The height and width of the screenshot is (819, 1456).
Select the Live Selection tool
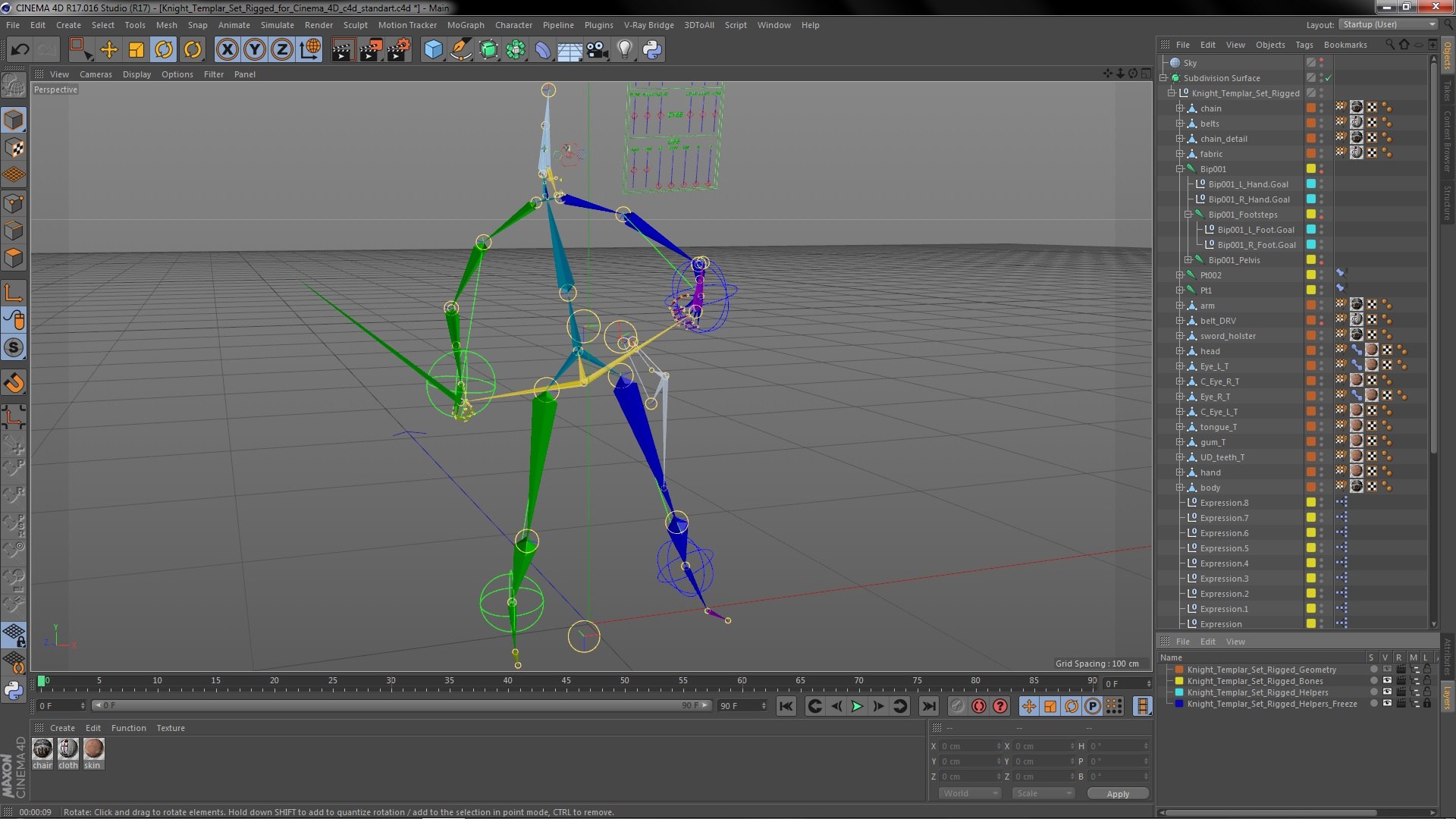pyautogui.click(x=80, y=50)
